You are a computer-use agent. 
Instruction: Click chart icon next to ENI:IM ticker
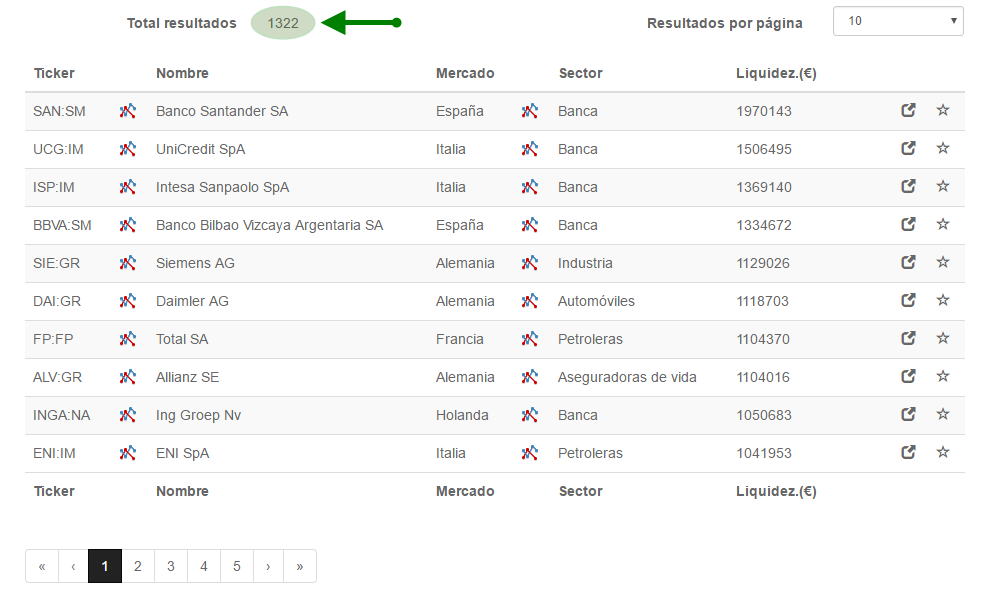(x=128, y=453)
